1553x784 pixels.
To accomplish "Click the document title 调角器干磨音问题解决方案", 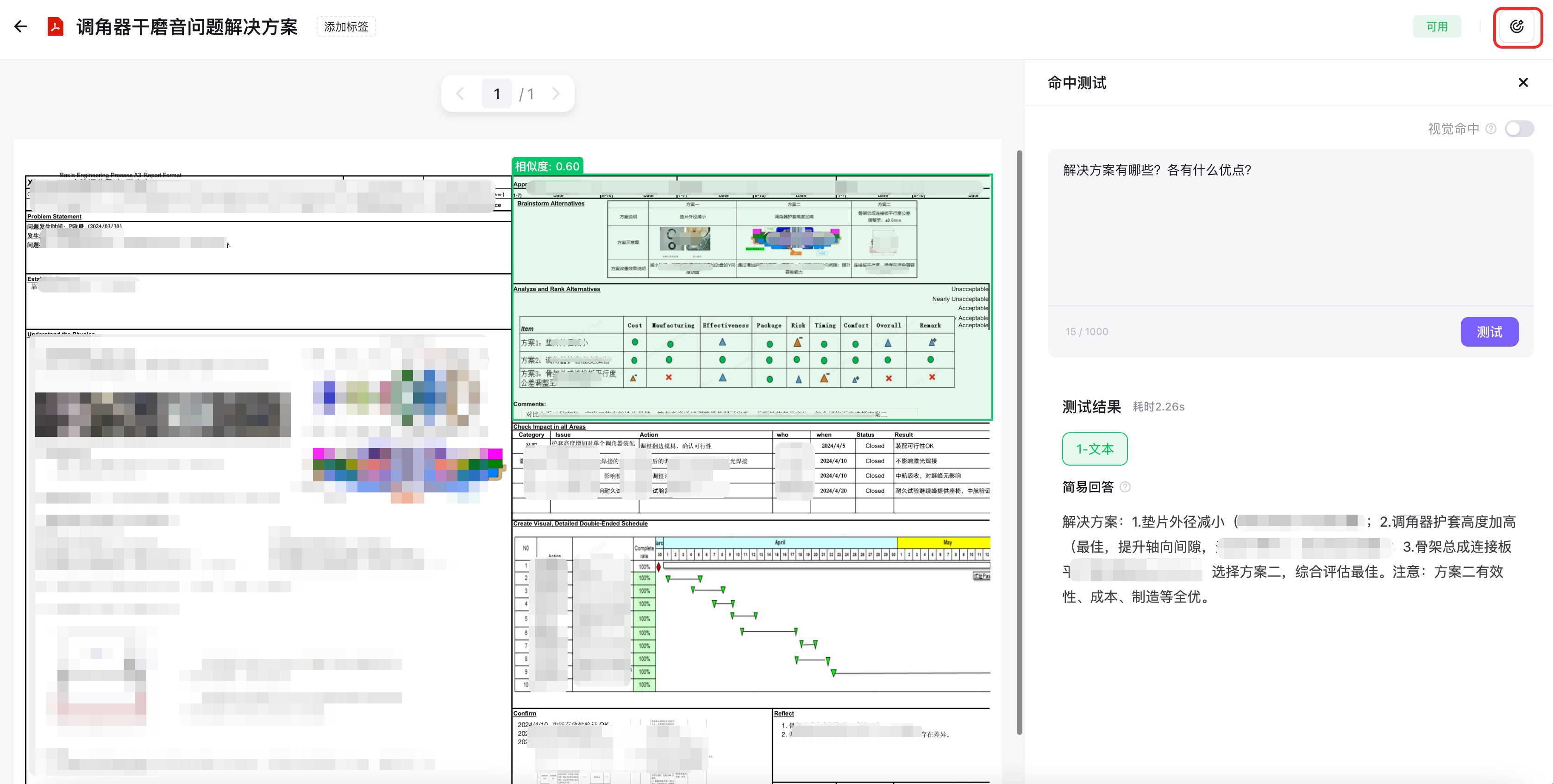I will 187,26.
